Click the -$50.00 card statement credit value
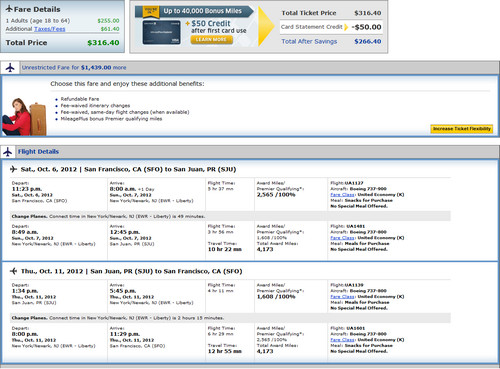Image resolution: width=500 pixels, height=369 pixels. click(366, 27)
